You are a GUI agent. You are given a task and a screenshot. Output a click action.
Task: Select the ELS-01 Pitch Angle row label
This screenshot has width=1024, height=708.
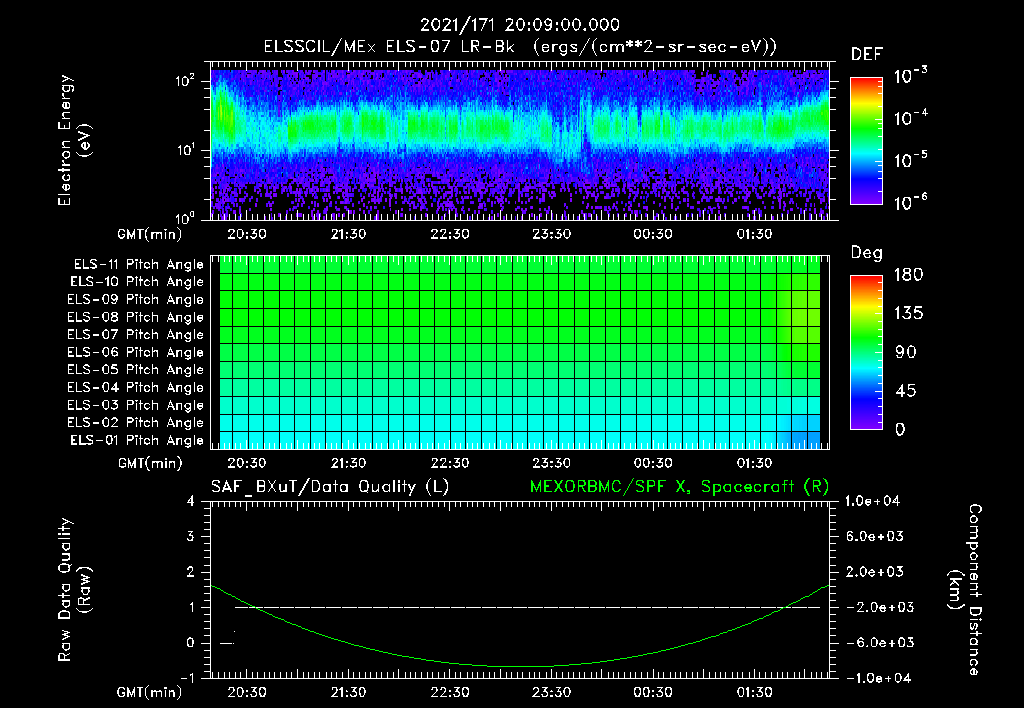(x=136, y=440)
